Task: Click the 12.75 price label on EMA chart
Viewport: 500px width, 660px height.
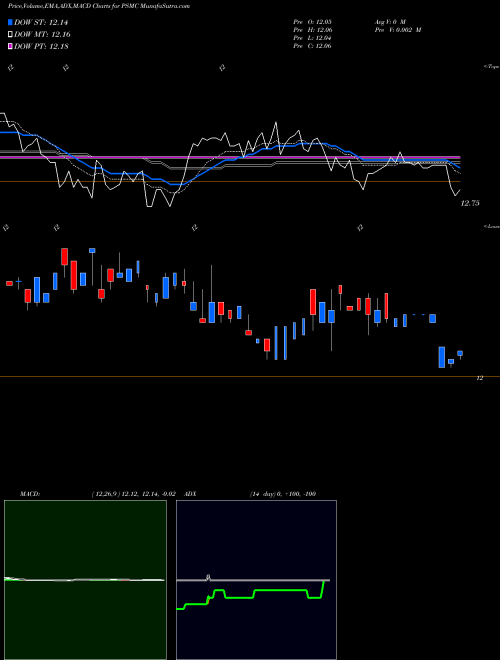Action: [470, 203]
